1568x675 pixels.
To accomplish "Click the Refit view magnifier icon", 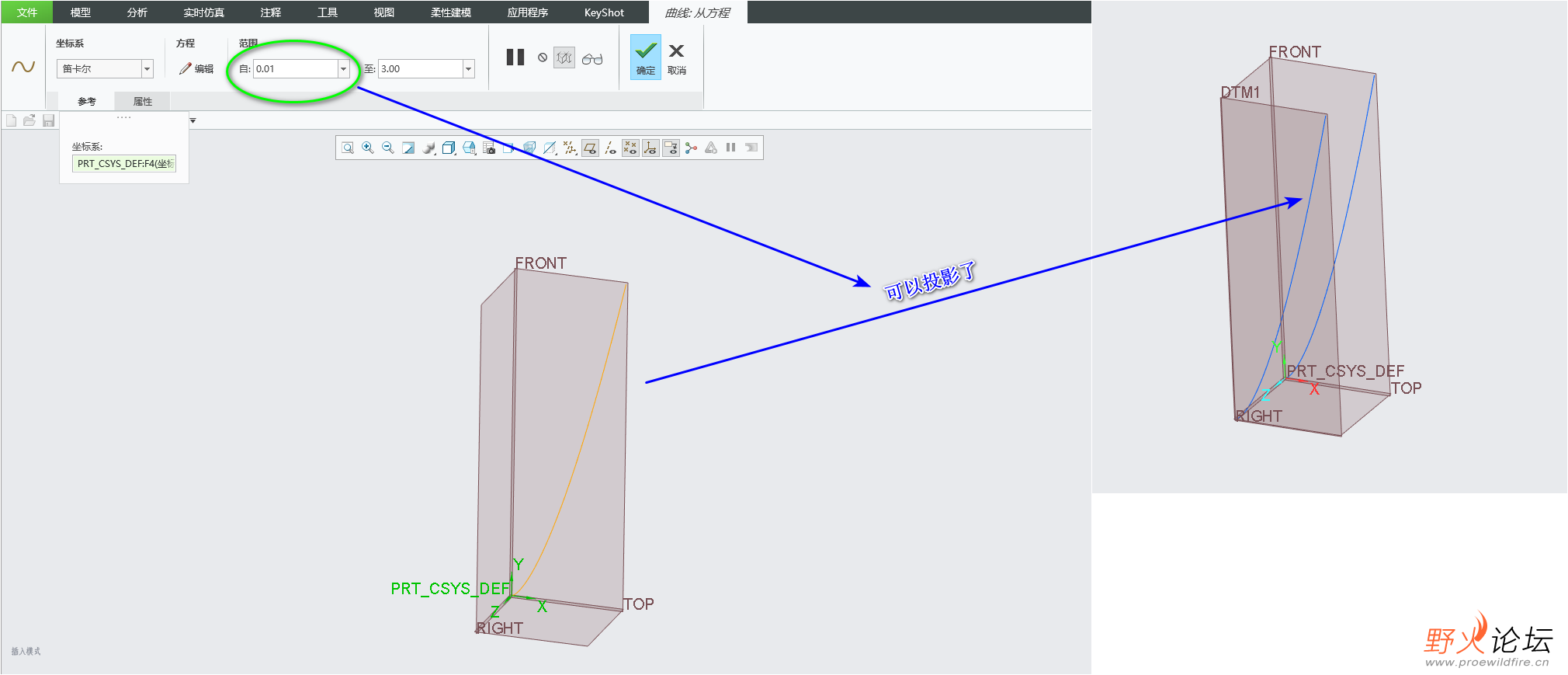I will (x=348, y=148).
